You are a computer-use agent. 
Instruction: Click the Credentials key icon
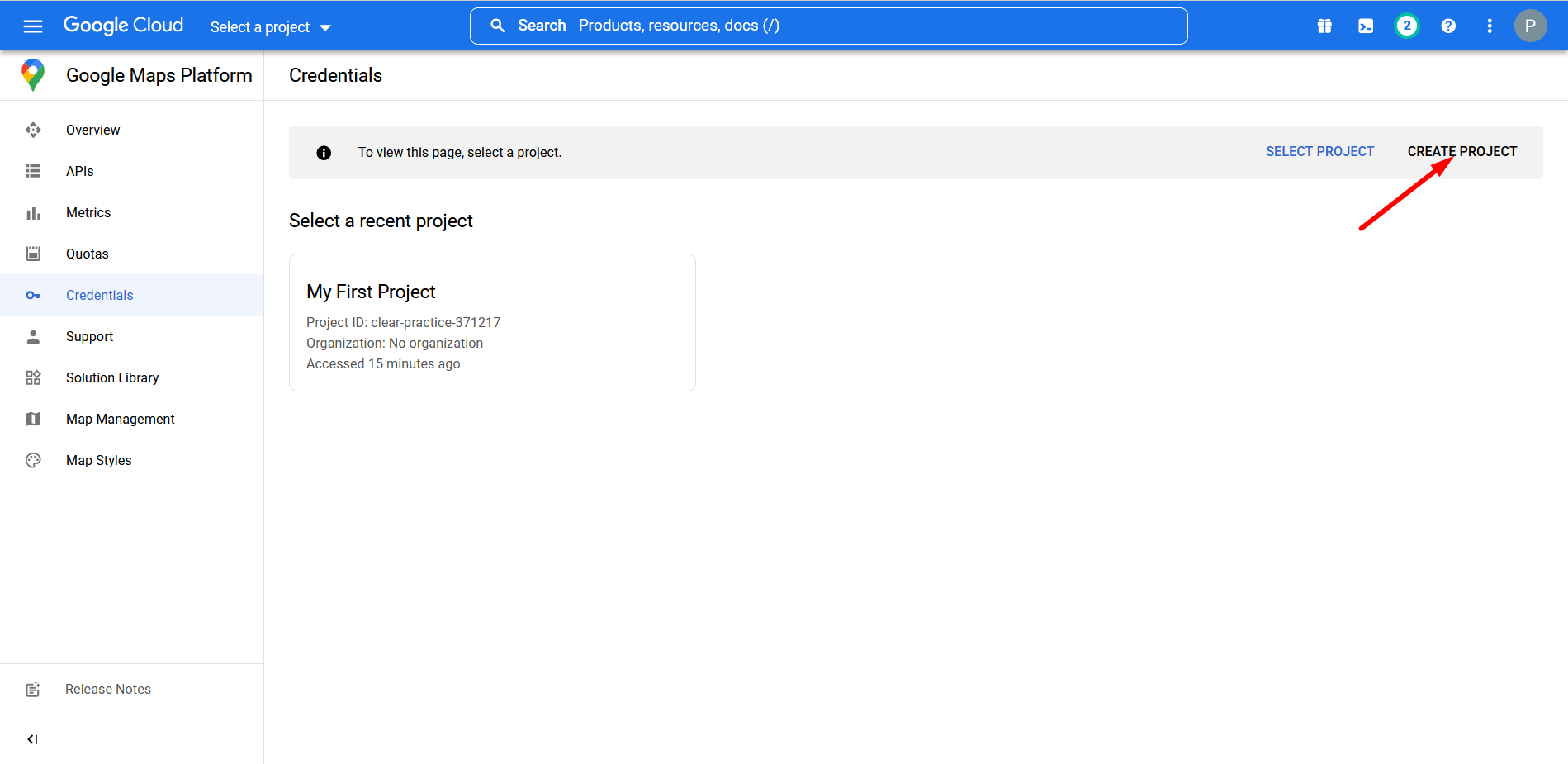33,295
